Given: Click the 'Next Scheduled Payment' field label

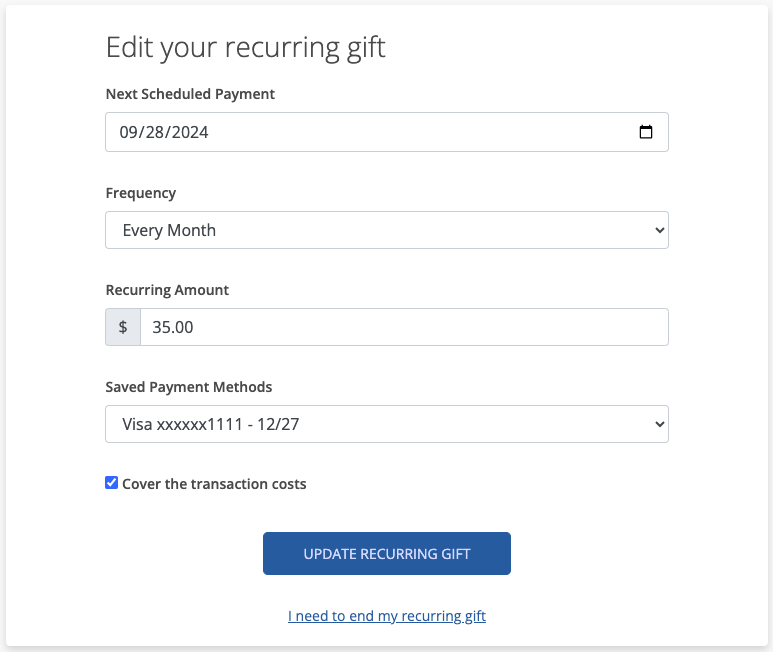Looking at the screenshot, I should 190,94.
